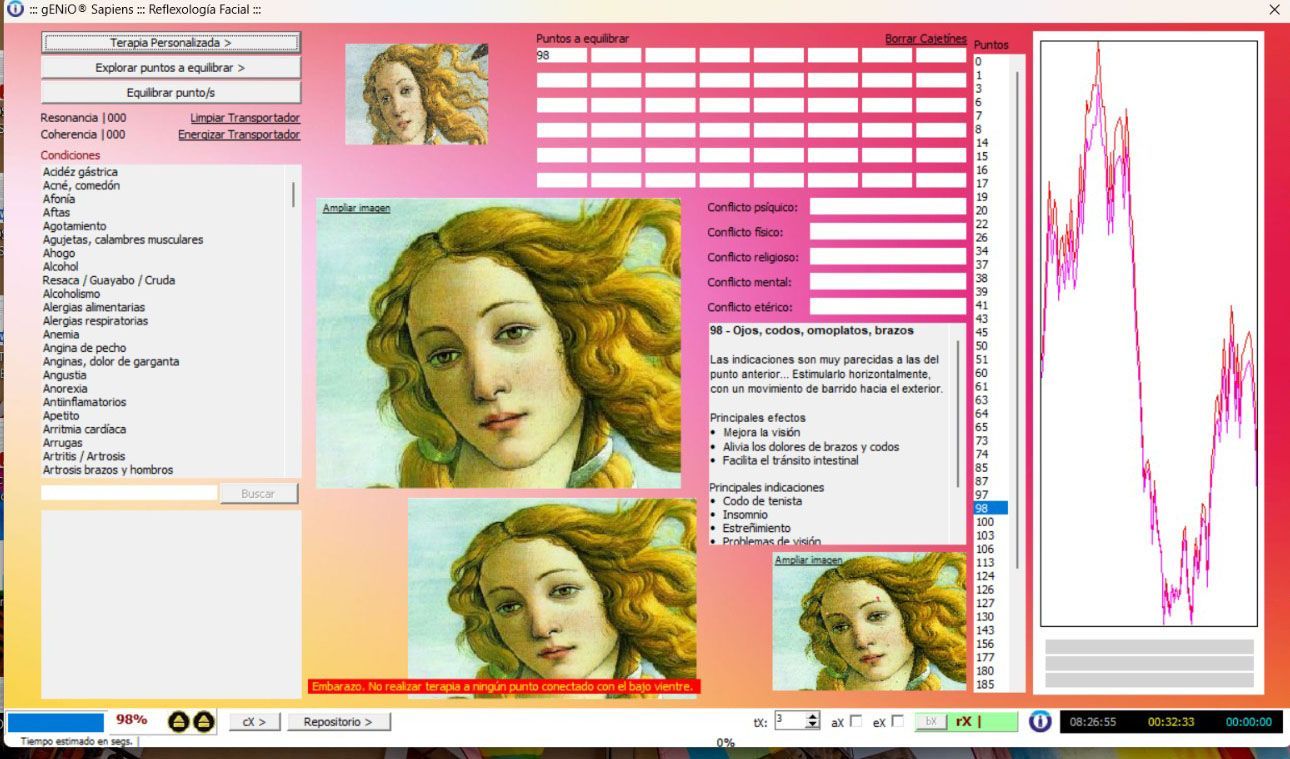Click the cX > button
The image size is (1290, 759).
254,721
